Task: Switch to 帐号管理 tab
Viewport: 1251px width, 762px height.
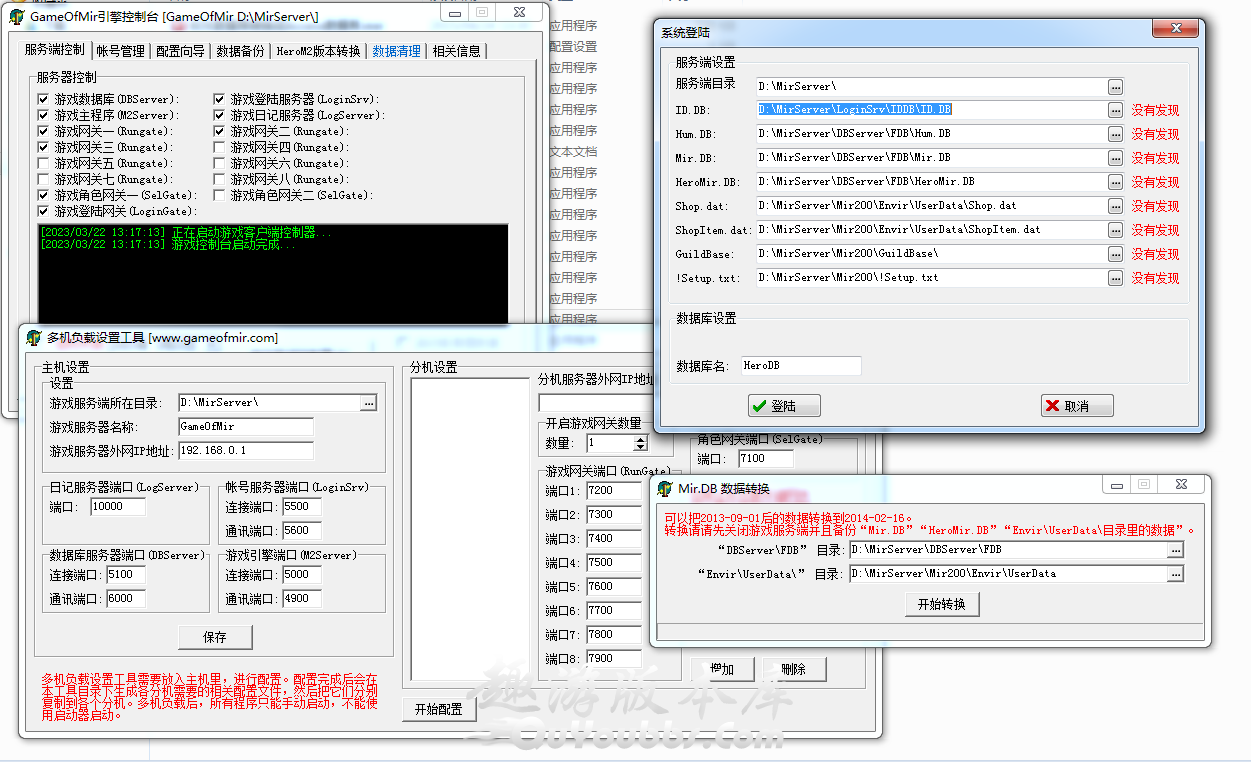Action: click(120, 51)
